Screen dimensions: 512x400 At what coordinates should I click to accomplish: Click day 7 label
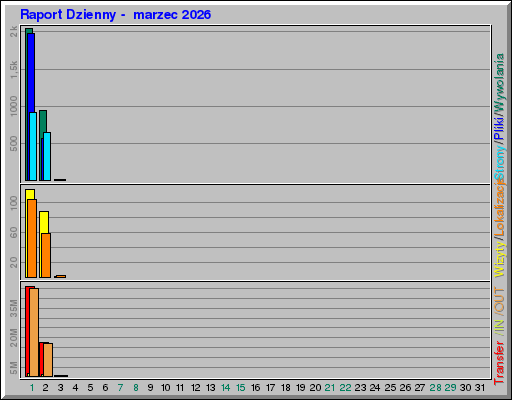[x=120, y=388]
